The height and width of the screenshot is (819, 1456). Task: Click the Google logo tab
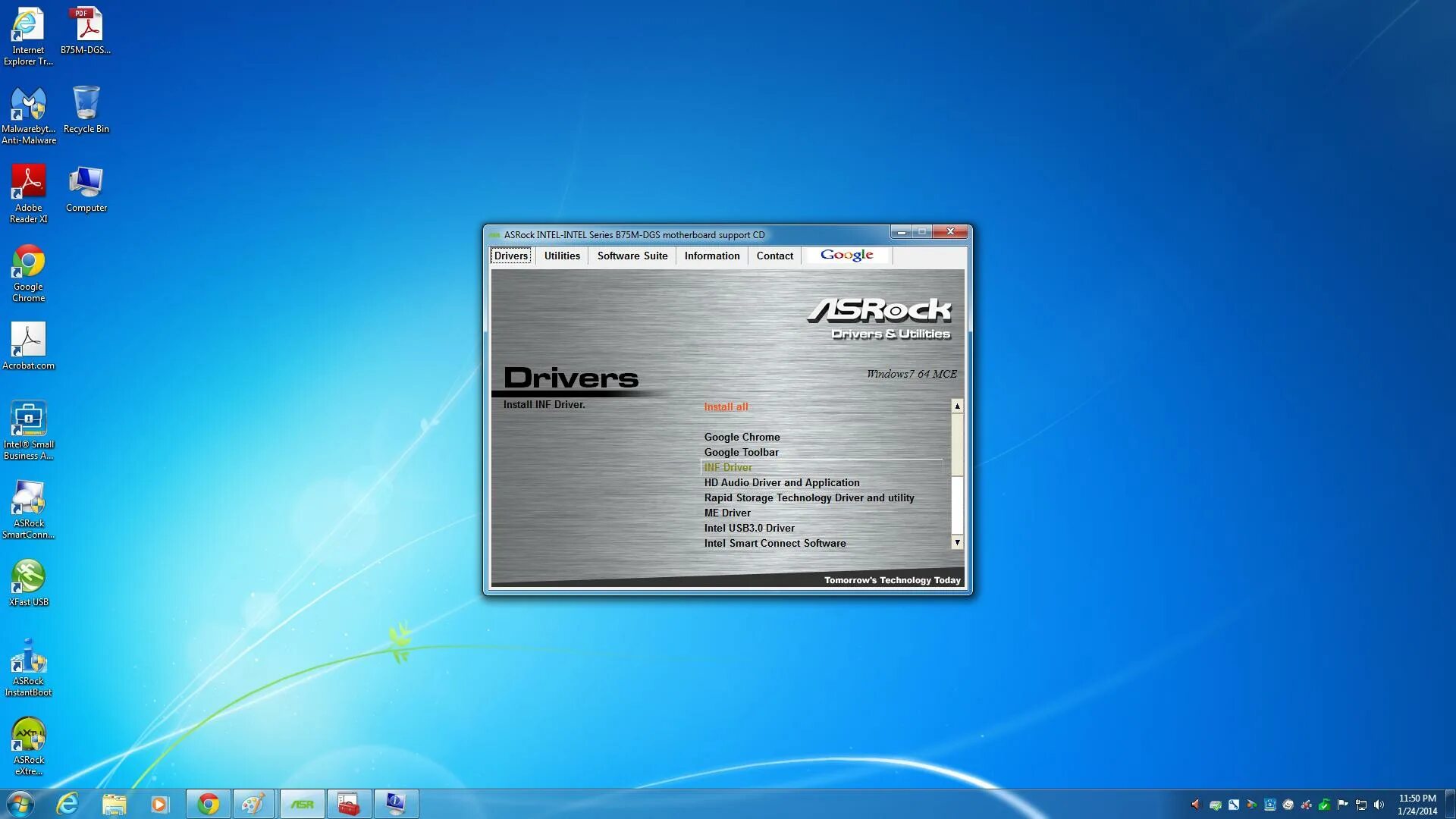[x=847, y=256]
